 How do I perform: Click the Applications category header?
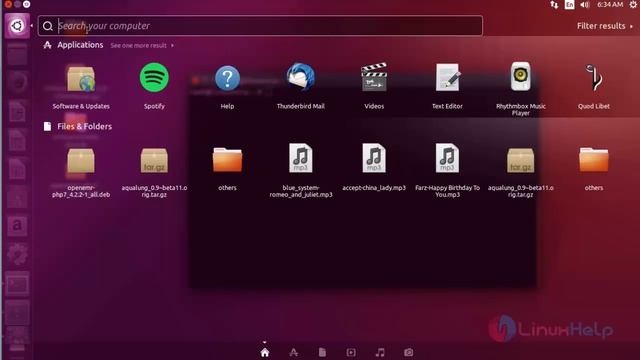coord(80,45)
